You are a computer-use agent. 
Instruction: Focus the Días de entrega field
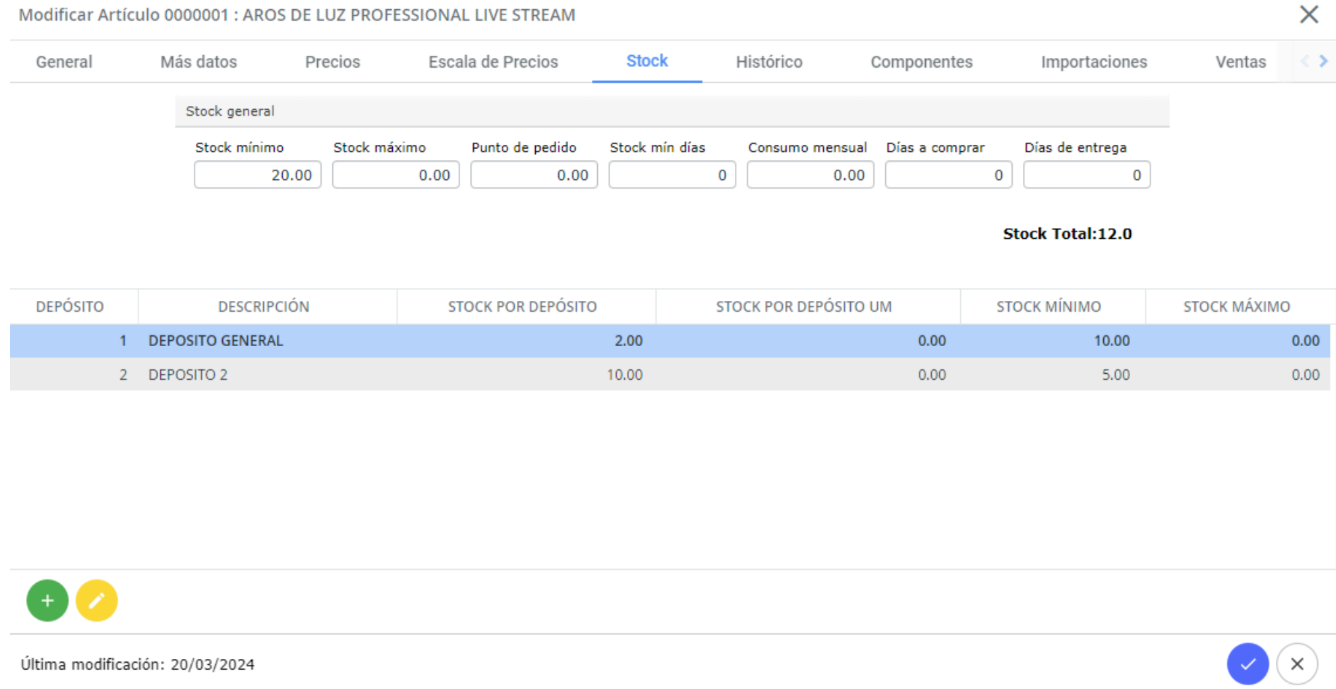pyautogui.click(x=1086, y=175)
